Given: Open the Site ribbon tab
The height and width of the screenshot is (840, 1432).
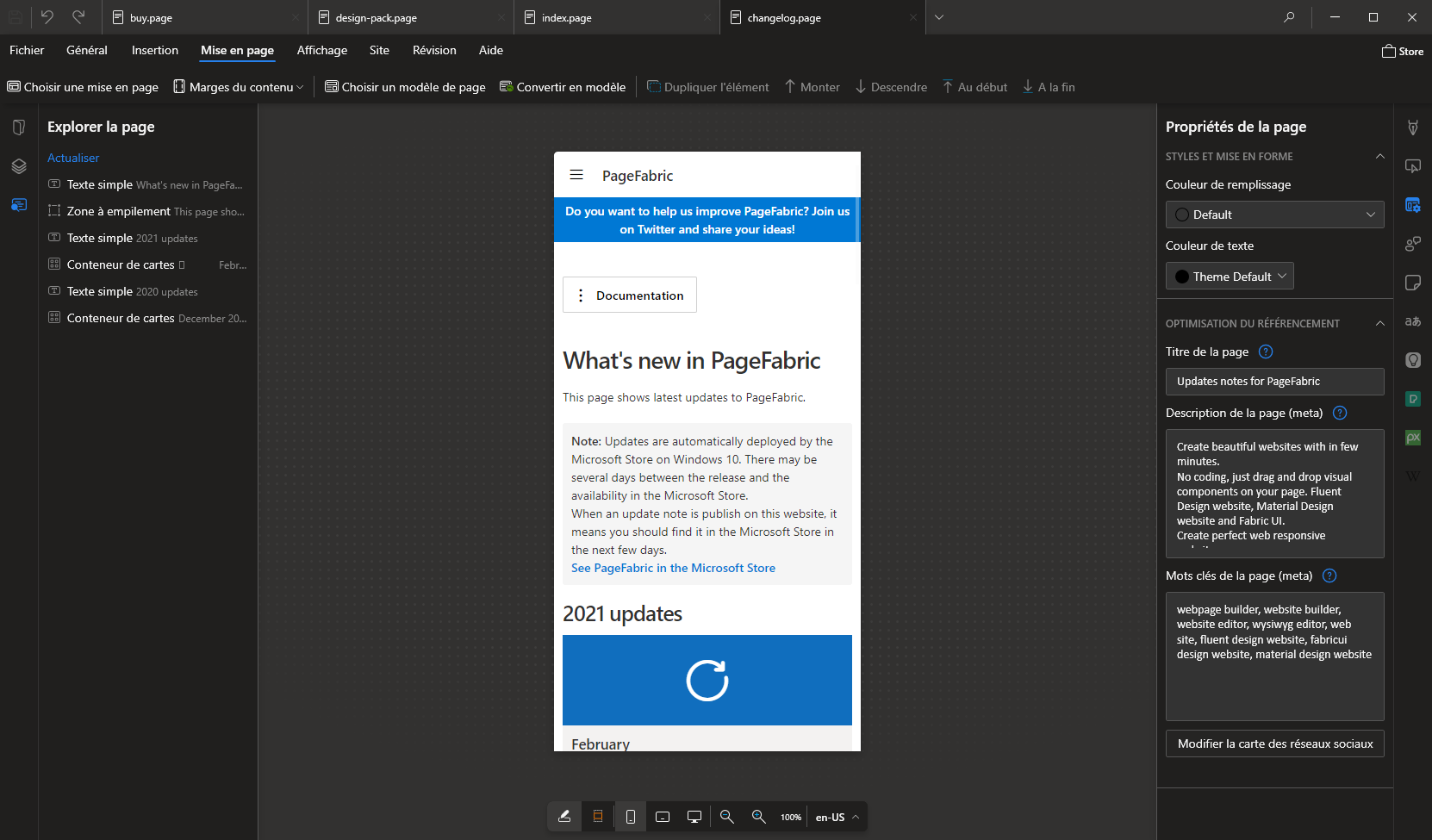Looking at the screenshot, I should (x=379, y=51).
